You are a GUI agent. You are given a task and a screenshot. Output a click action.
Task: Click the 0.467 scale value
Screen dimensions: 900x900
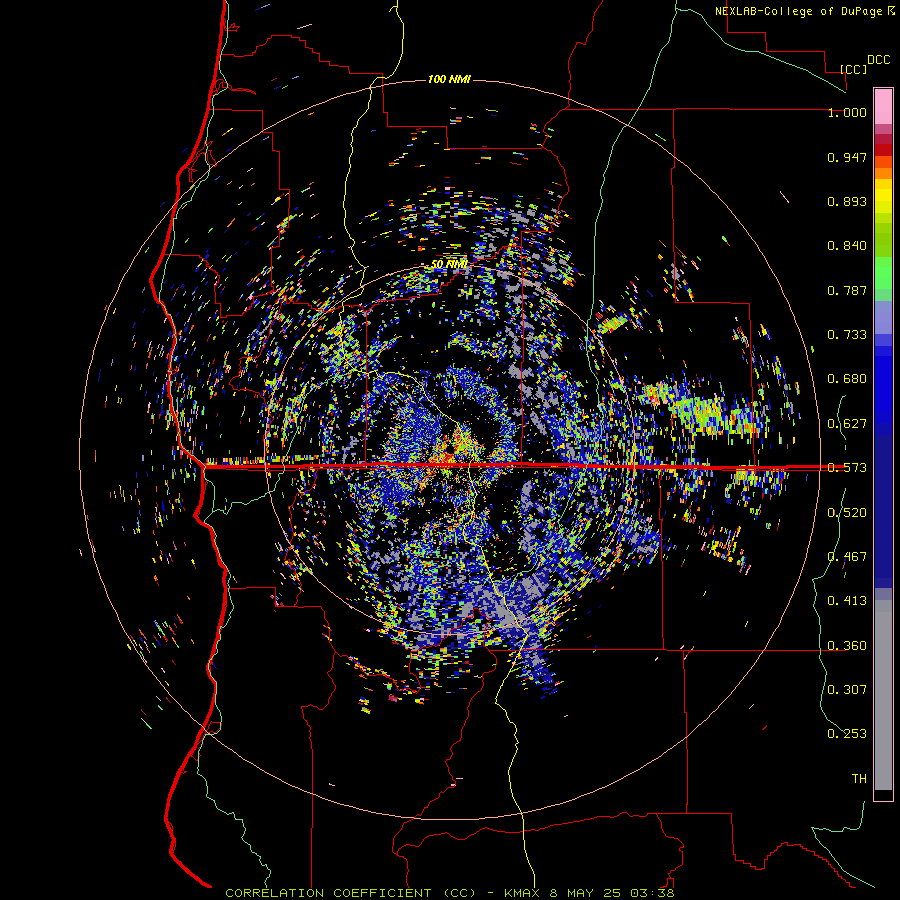(x=847, y=557)
